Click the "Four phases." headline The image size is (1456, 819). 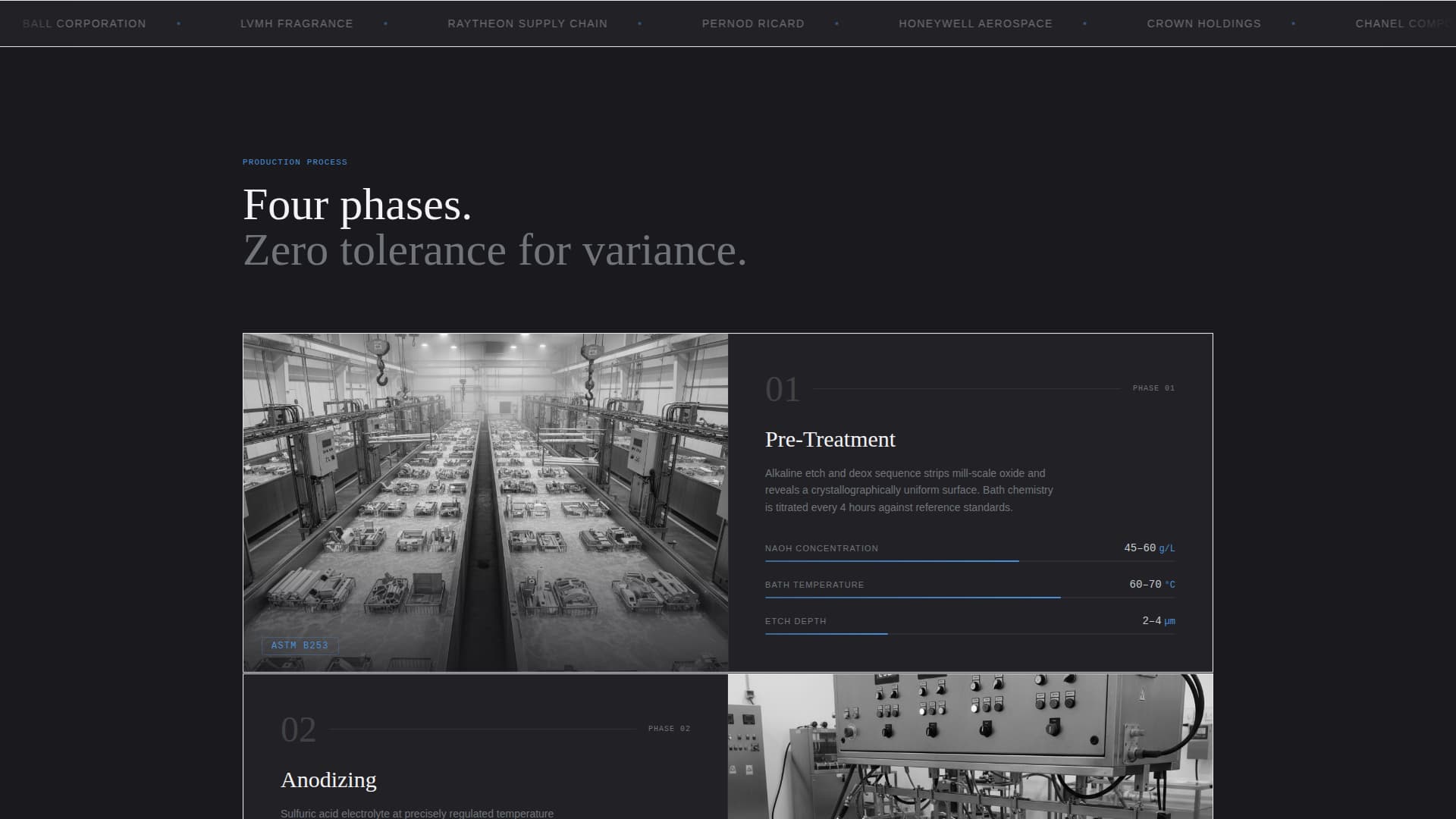(356, 205)
